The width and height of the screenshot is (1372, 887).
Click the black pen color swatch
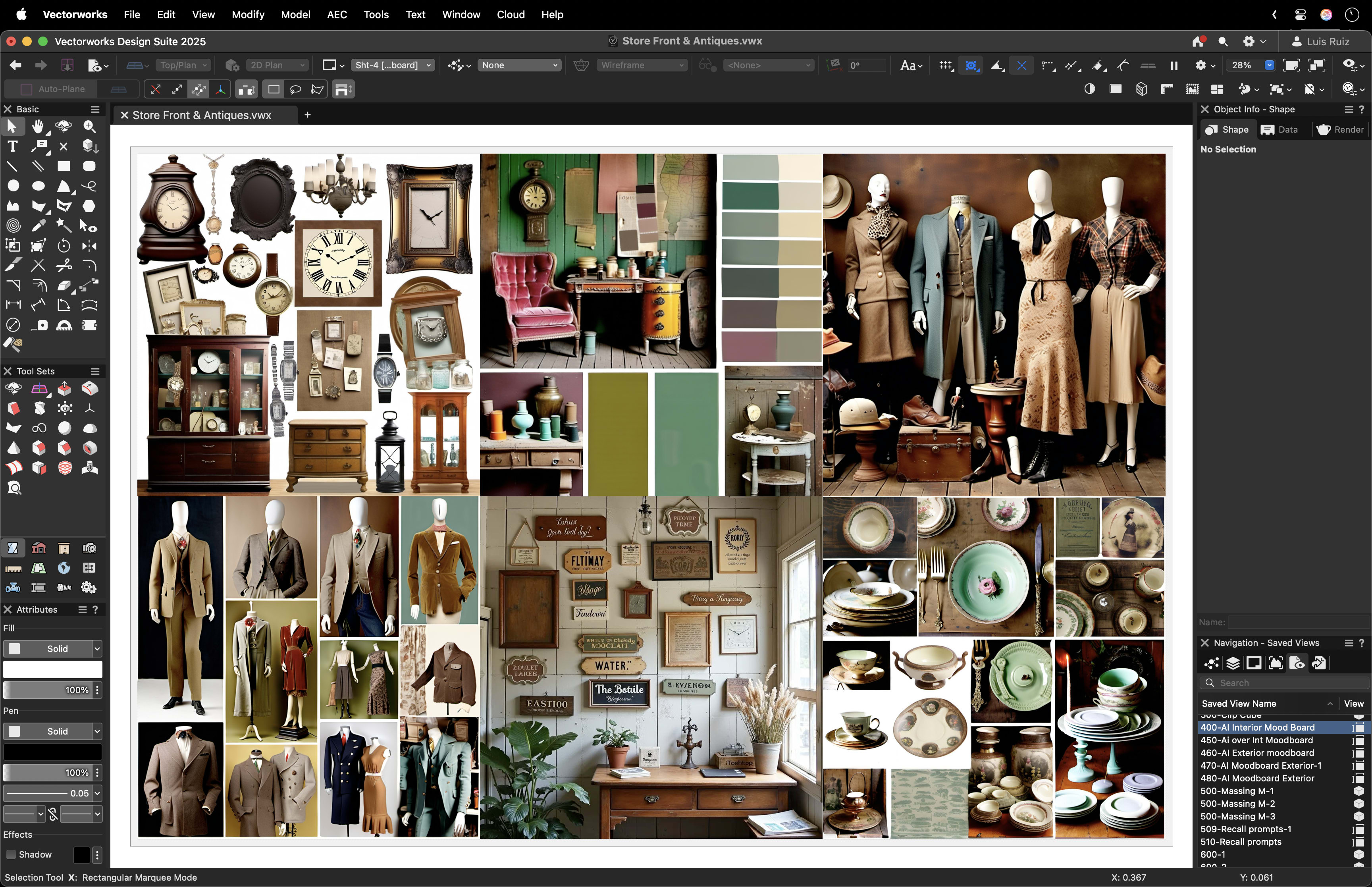click(x=52, y=752)
